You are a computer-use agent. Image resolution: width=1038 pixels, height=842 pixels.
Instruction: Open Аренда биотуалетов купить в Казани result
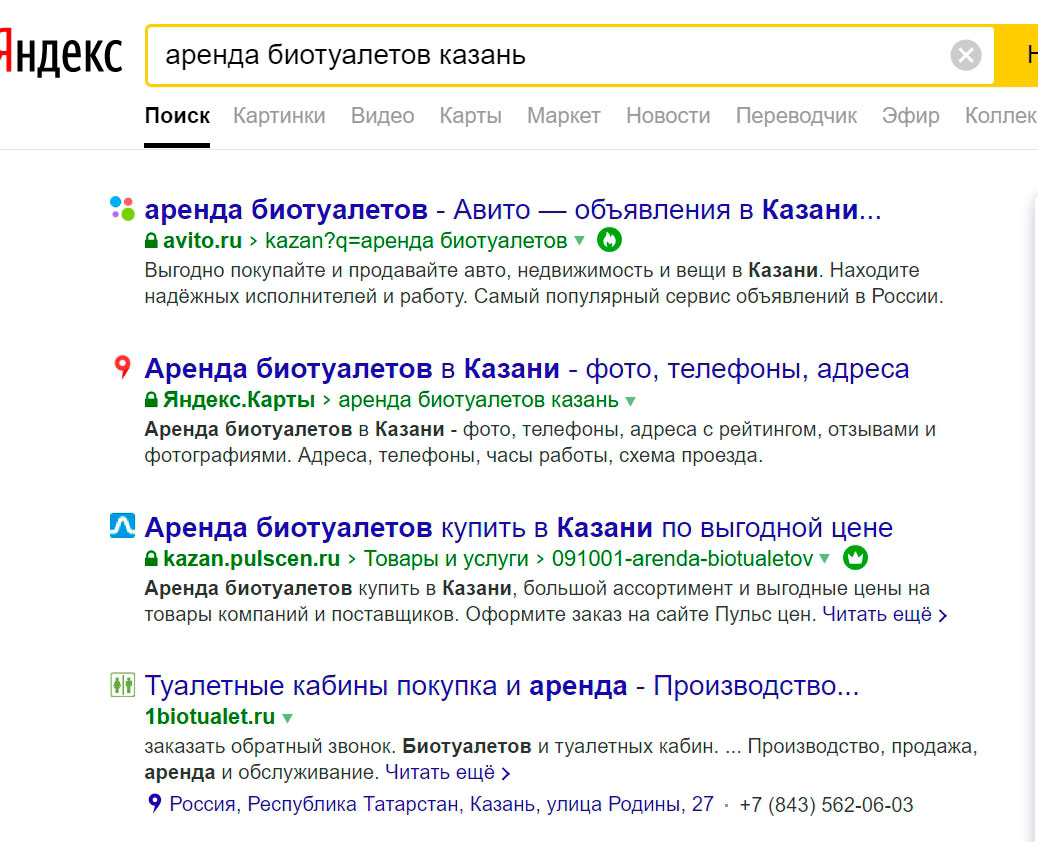[x=518, y=528]
